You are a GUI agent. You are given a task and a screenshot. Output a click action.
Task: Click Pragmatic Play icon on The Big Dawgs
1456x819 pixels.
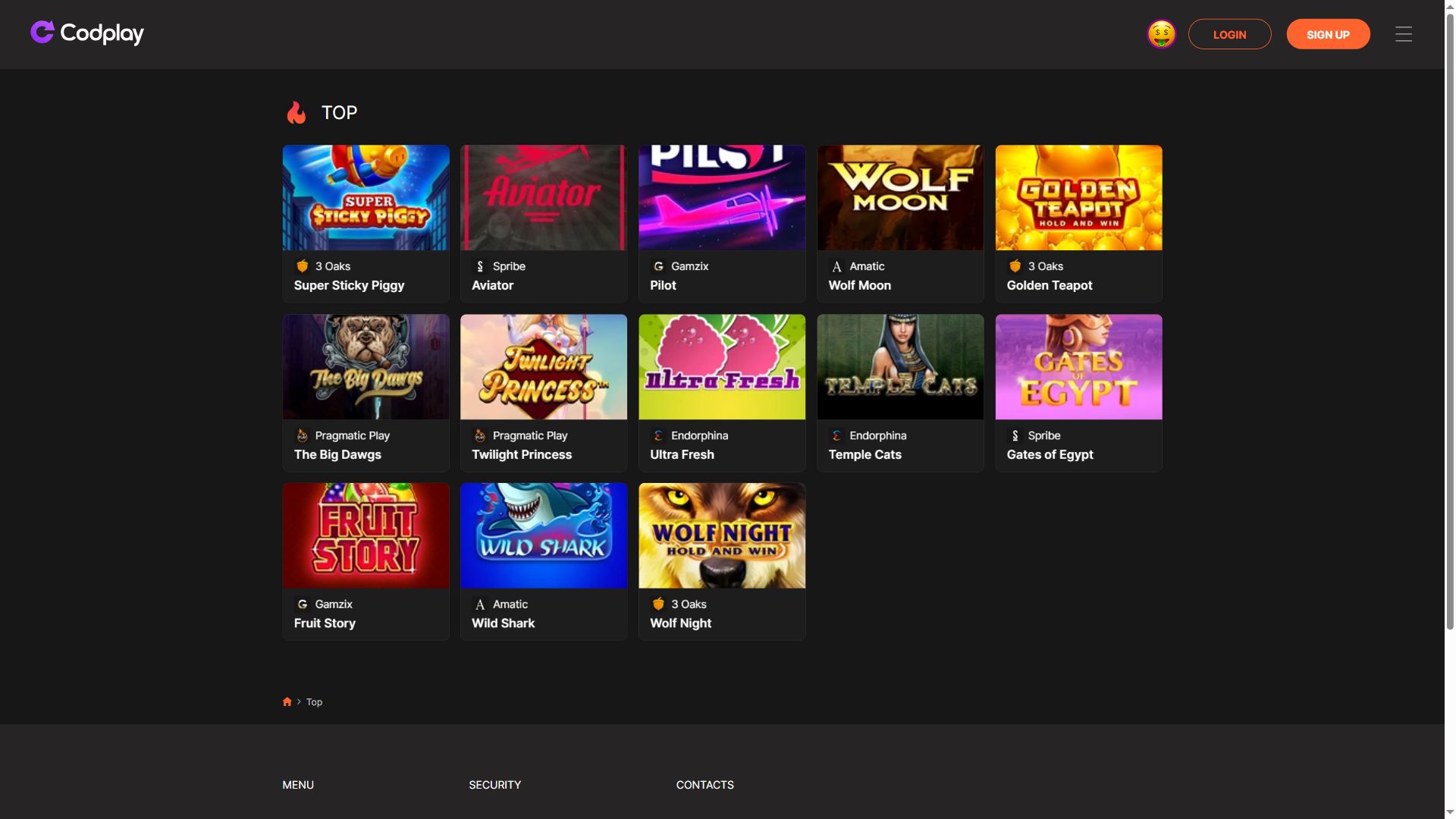click(x=302, y=435)
